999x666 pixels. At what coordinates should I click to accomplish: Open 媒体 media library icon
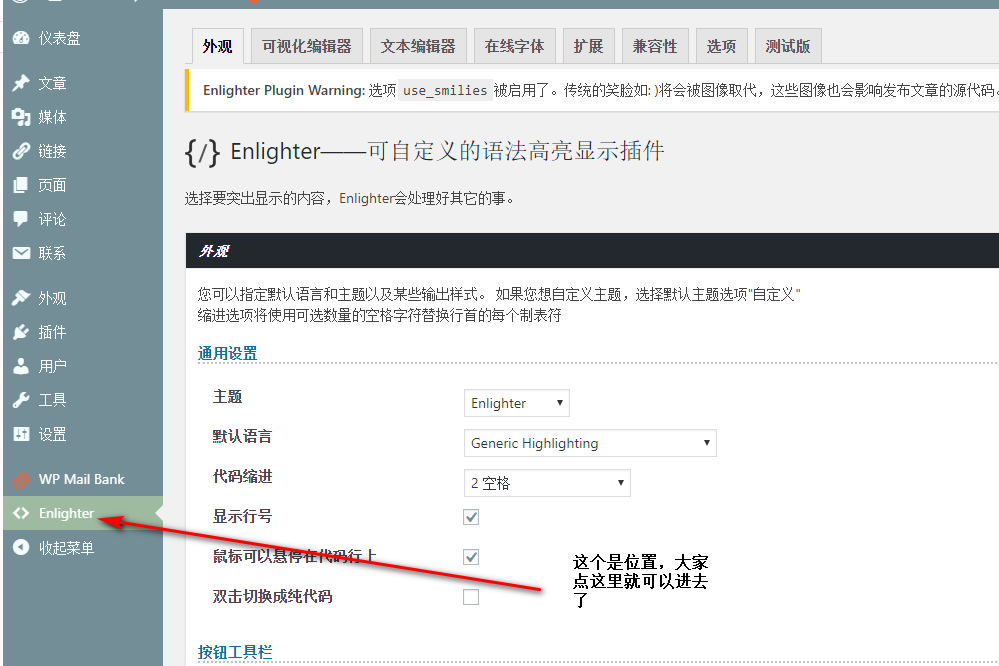pyautogui.click(x=21, y=117)
